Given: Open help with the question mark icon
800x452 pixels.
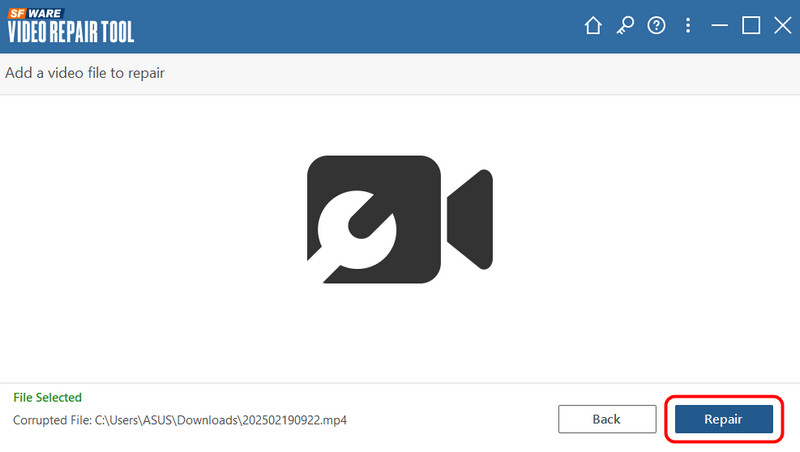Looking at the screenshot, I should (x=656, y=27).
